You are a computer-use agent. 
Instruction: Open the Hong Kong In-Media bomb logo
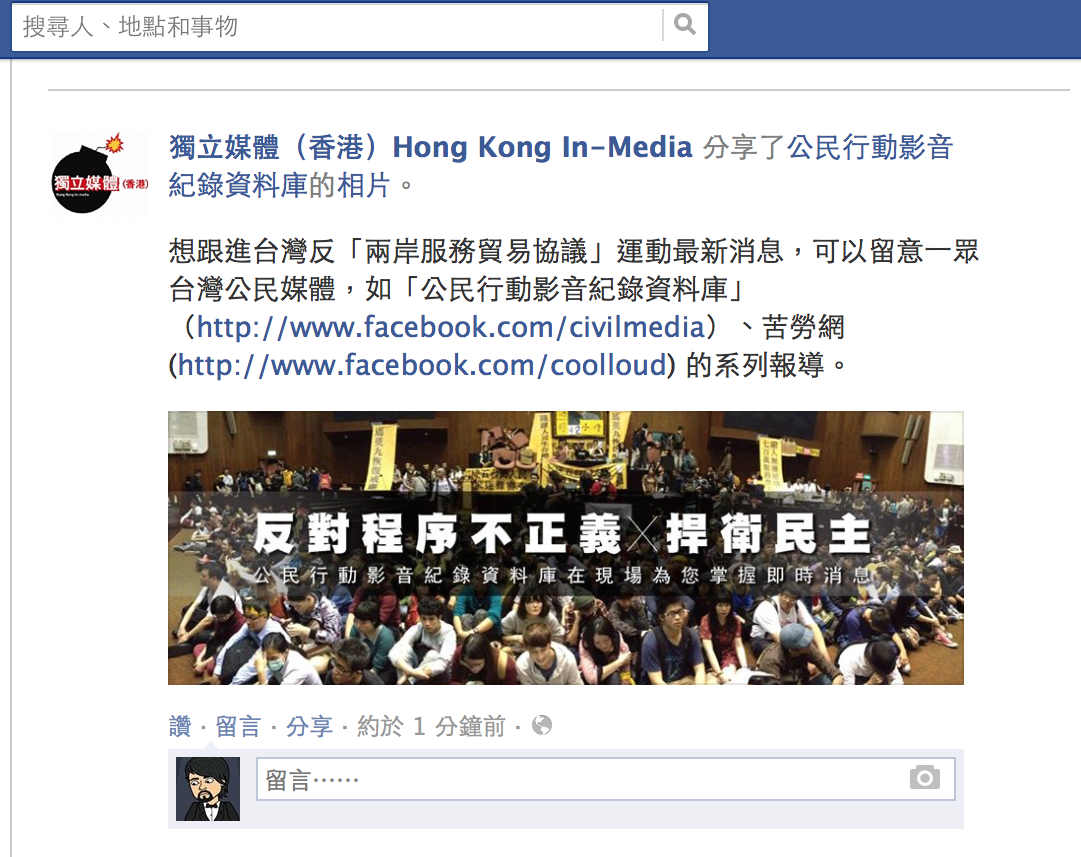pos(100,172)
